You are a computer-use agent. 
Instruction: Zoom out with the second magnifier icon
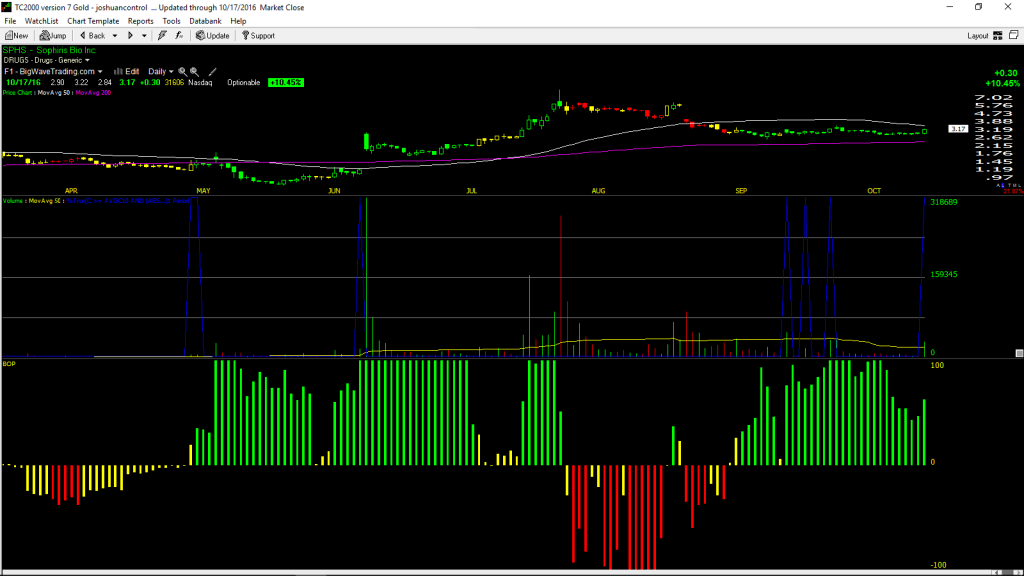[x=195, y=72]
